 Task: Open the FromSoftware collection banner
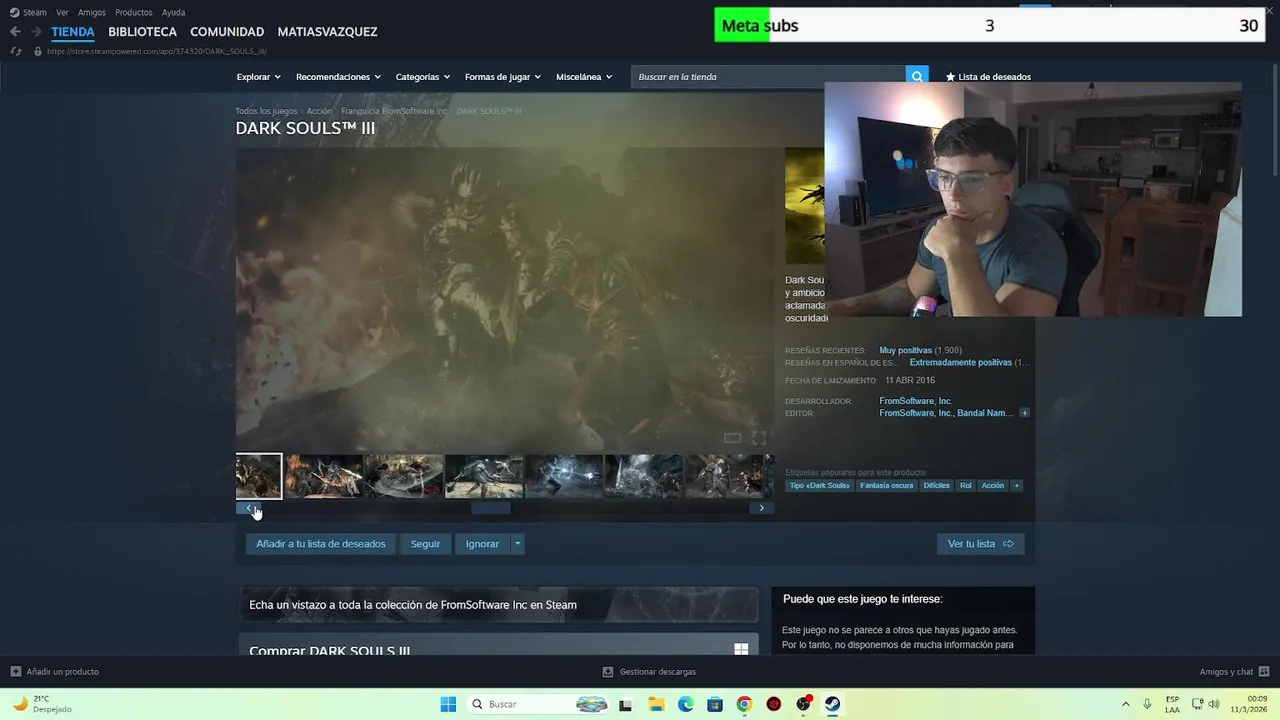click(498, 605)
